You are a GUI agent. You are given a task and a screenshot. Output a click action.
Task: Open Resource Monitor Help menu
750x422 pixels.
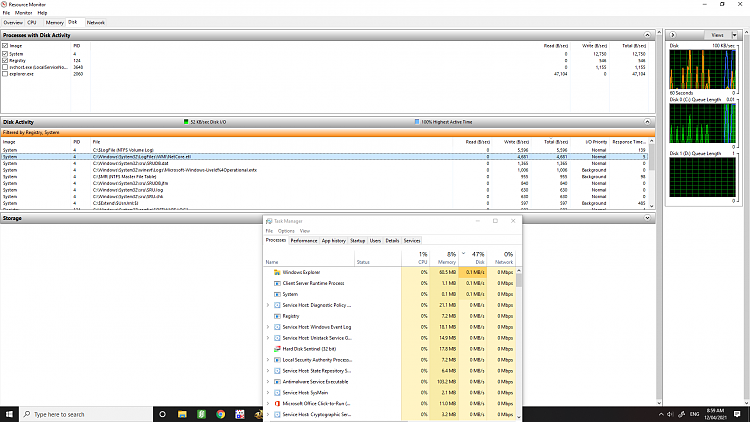coord(42,13)
